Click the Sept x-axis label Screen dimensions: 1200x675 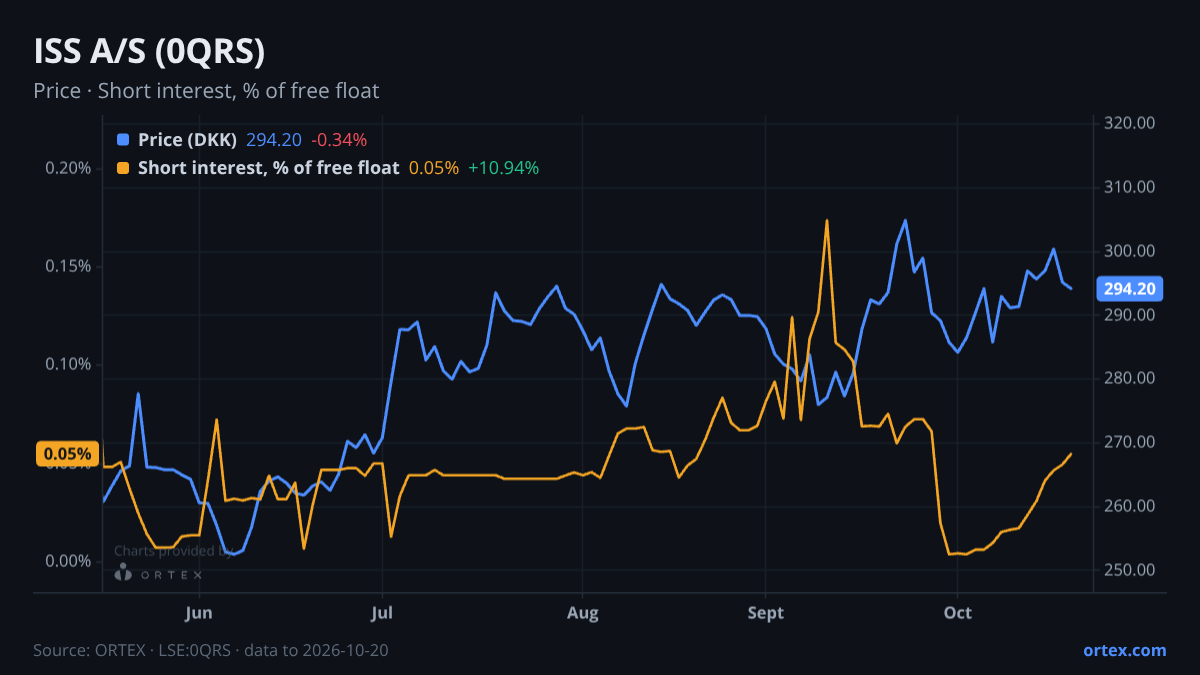(x=765, y=611)
